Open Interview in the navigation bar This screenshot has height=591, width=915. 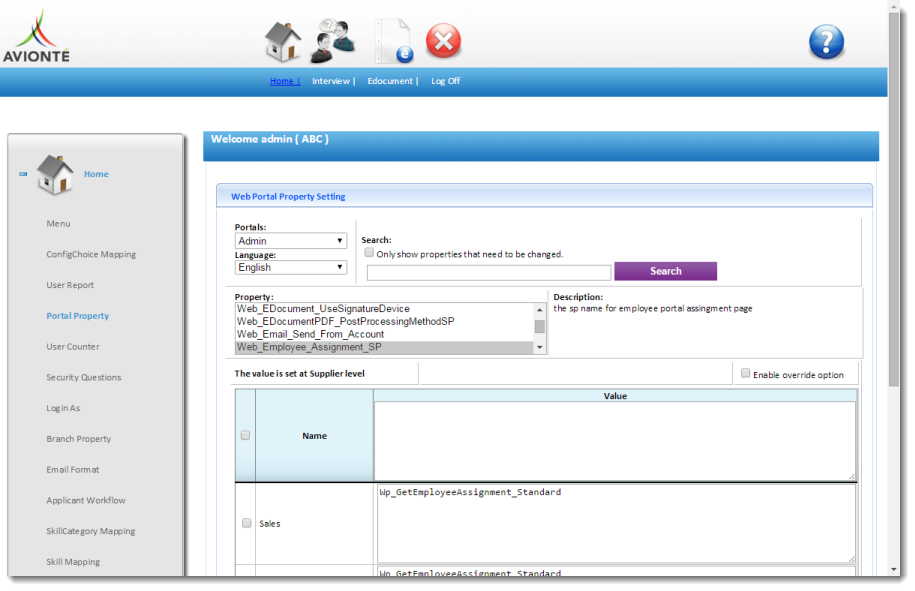coord(331,81)
